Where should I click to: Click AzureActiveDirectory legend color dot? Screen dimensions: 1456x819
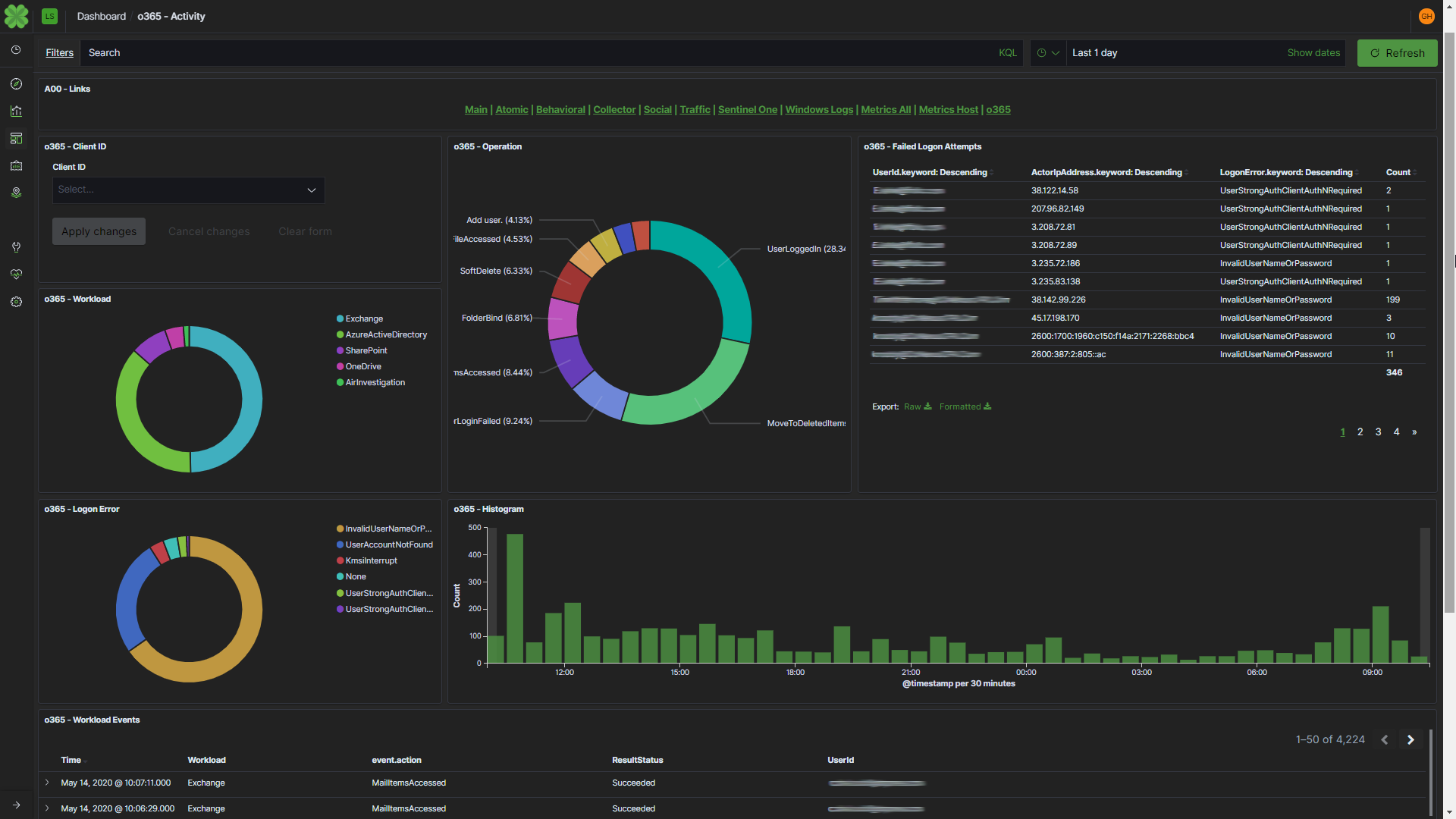click(340, 335)
